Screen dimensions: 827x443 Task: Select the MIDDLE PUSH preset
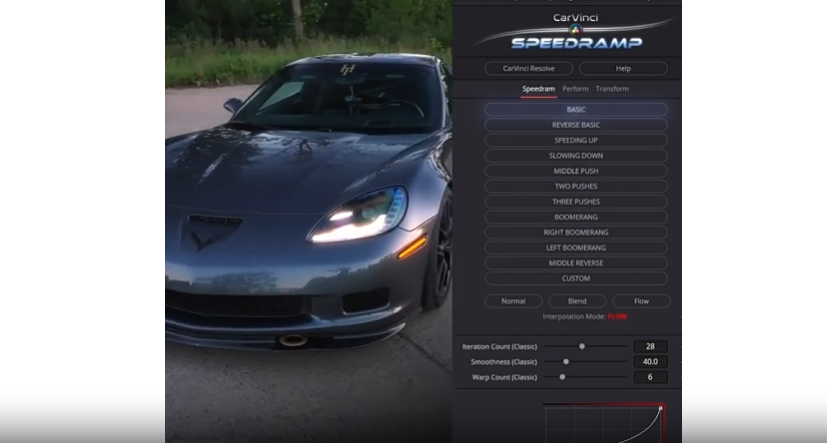[576, 171]
